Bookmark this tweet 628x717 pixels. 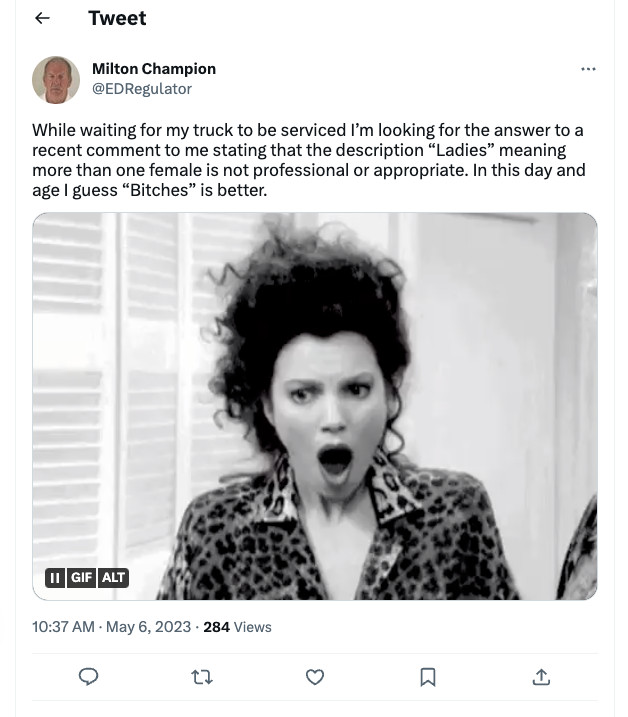coord(428,677)
